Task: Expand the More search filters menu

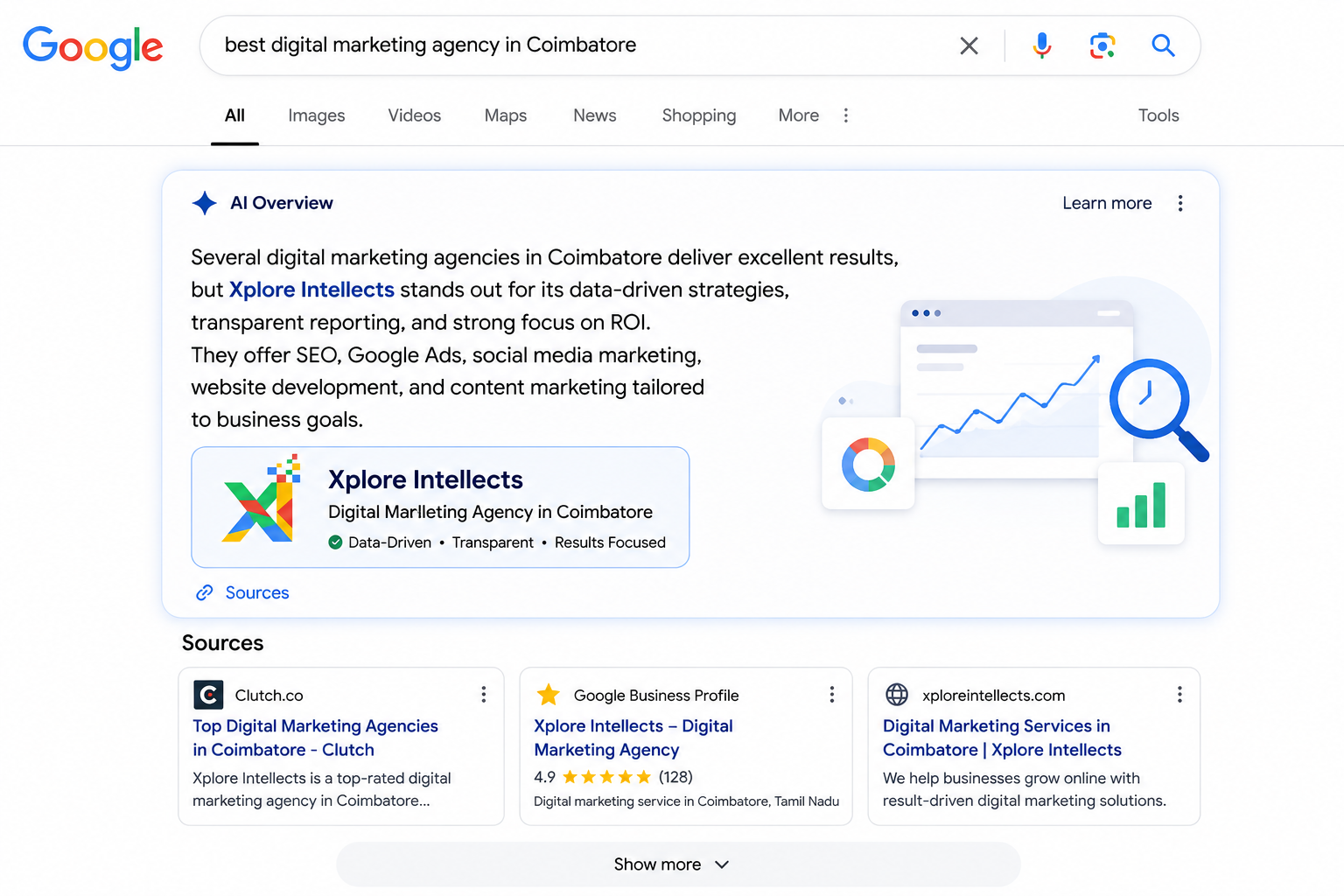Action: [814, 115]
